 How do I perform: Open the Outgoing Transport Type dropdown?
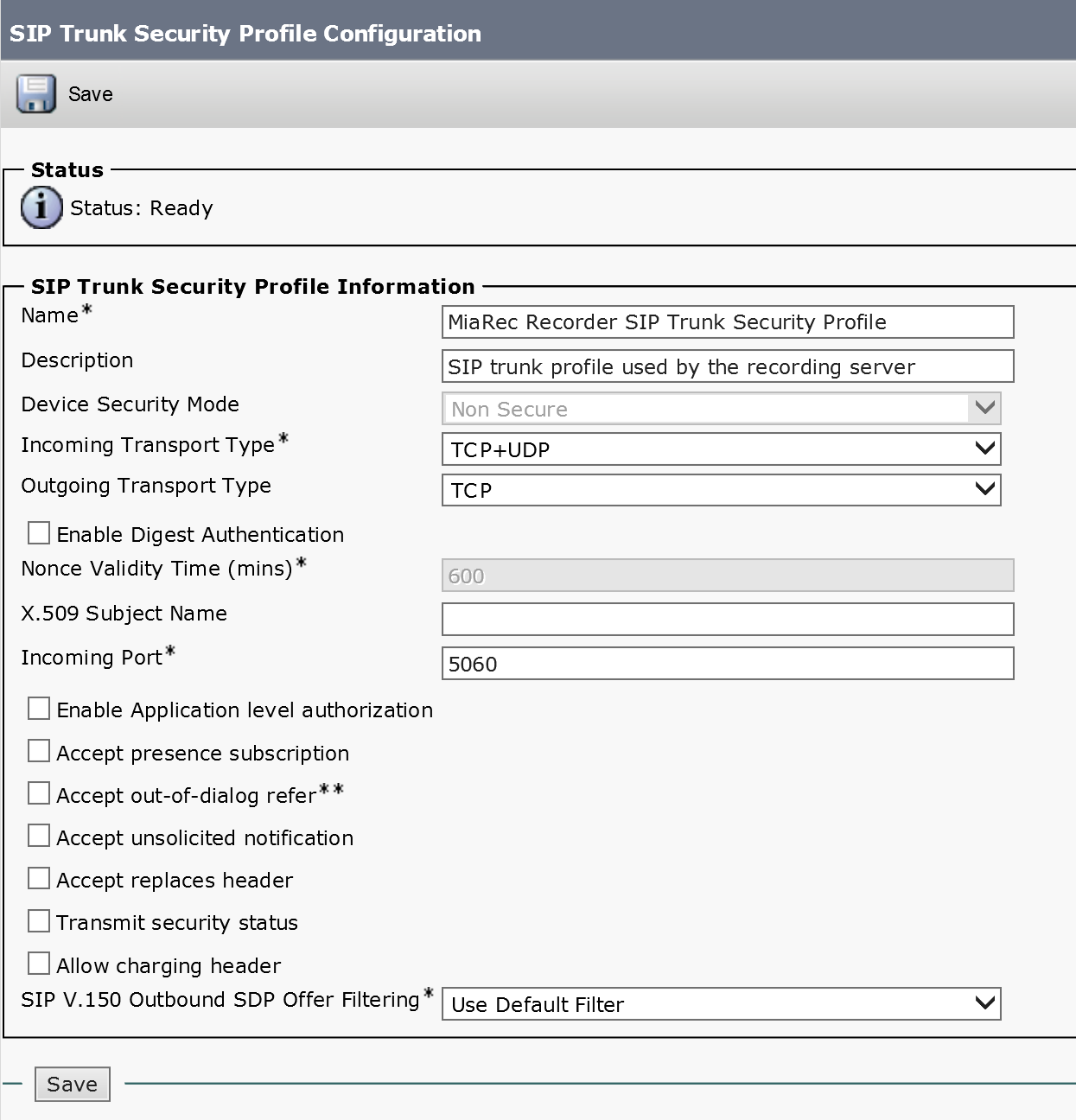coord(722,489)
